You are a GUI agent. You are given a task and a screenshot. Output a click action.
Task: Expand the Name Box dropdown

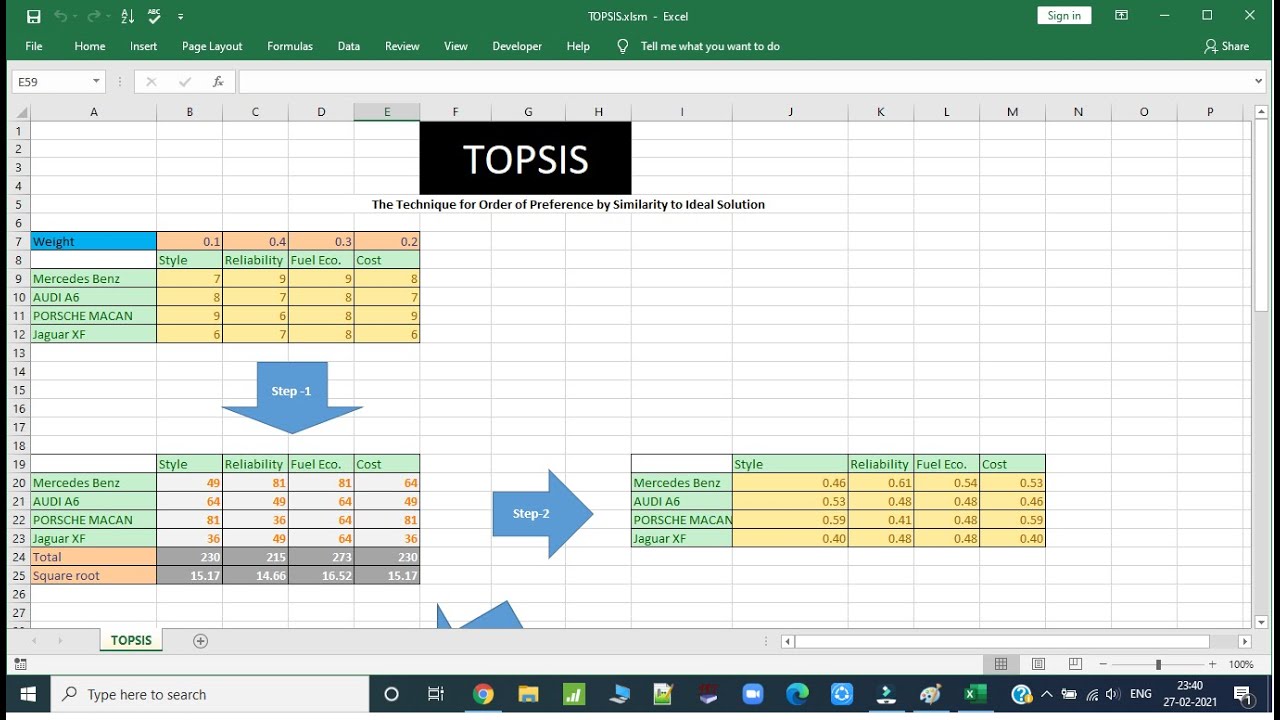tap(97, 82)
